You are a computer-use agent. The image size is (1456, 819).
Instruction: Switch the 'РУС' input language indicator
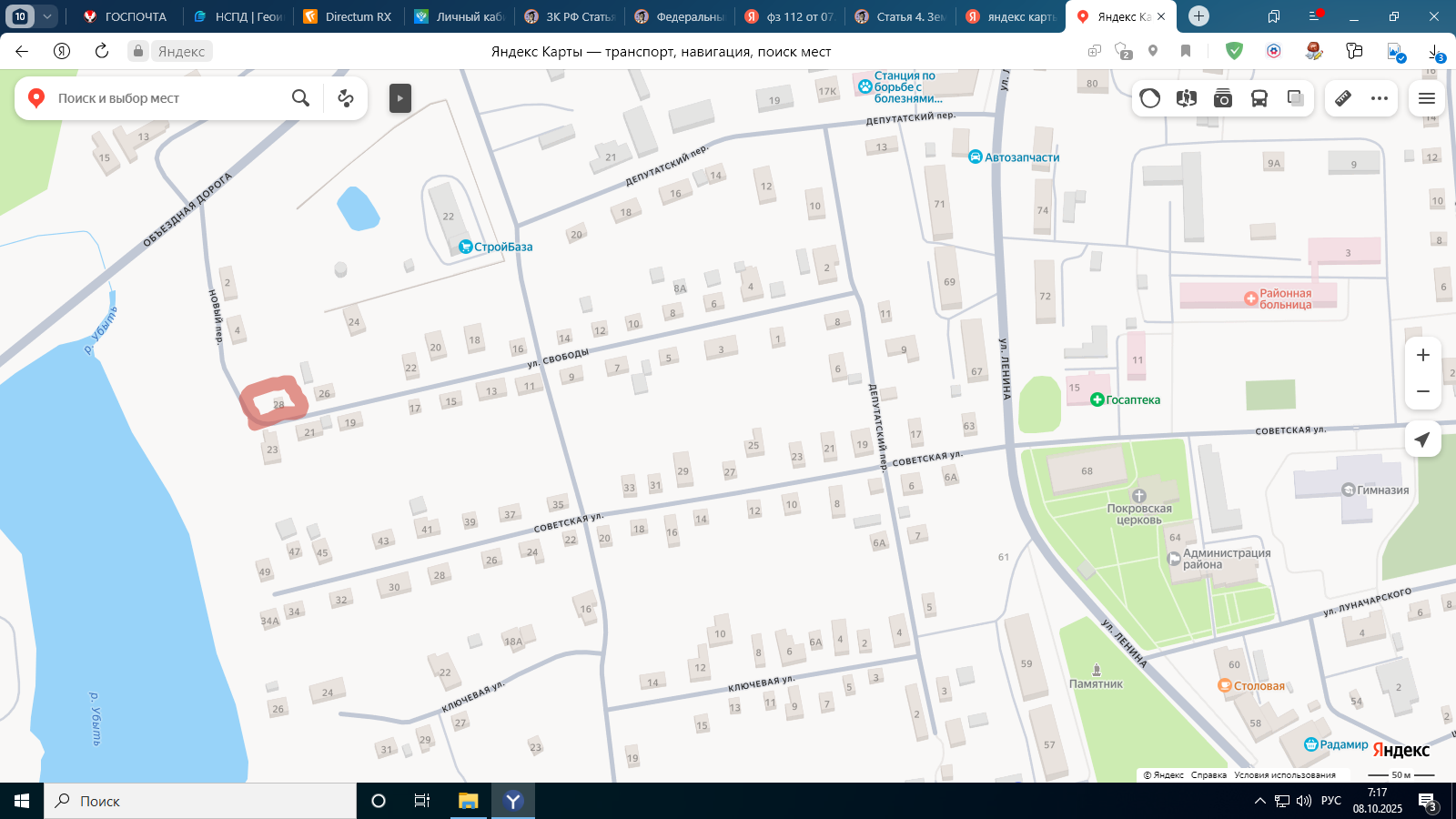pos(1331,801)
